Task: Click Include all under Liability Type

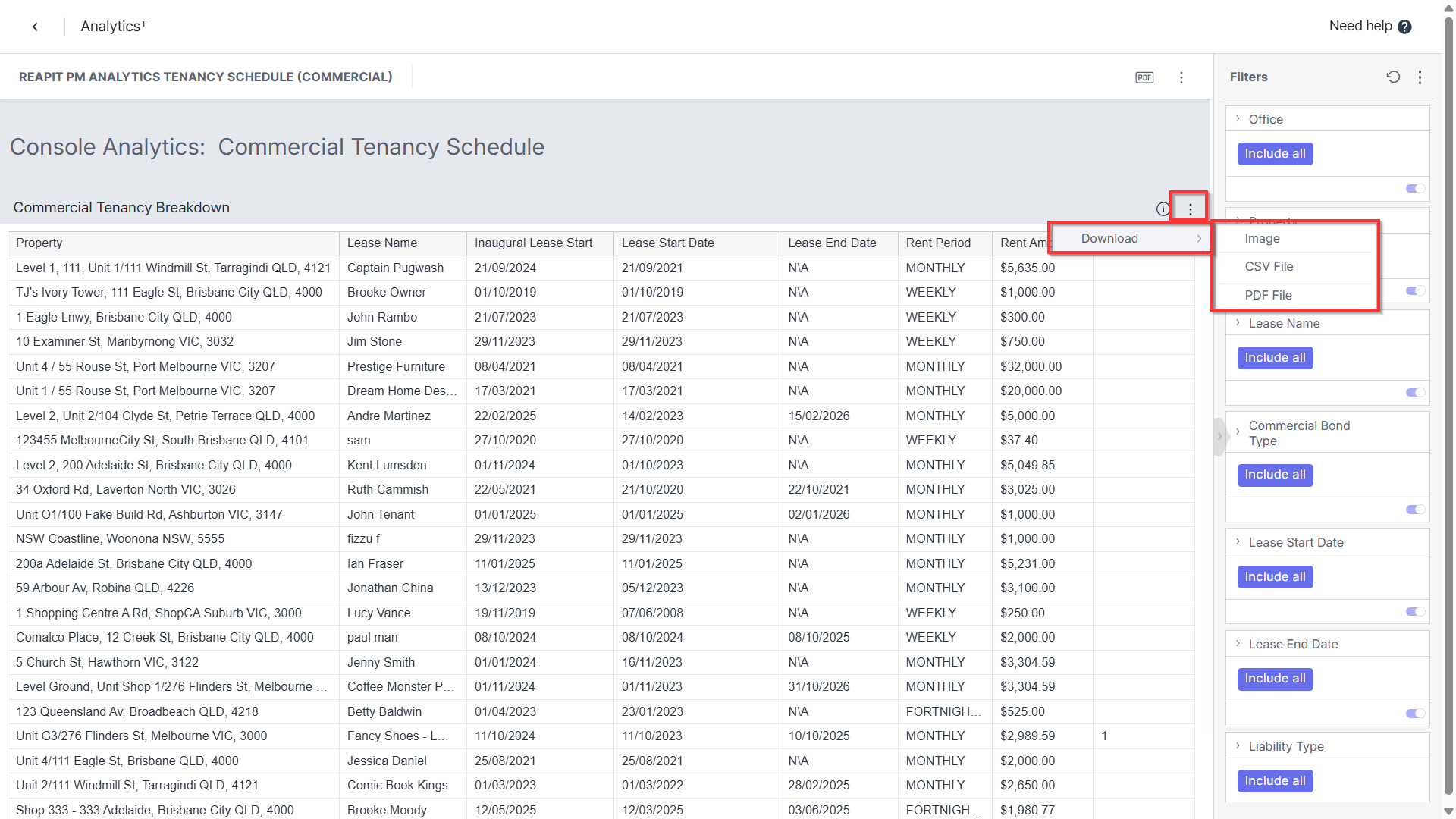Action: point(1275,781)
